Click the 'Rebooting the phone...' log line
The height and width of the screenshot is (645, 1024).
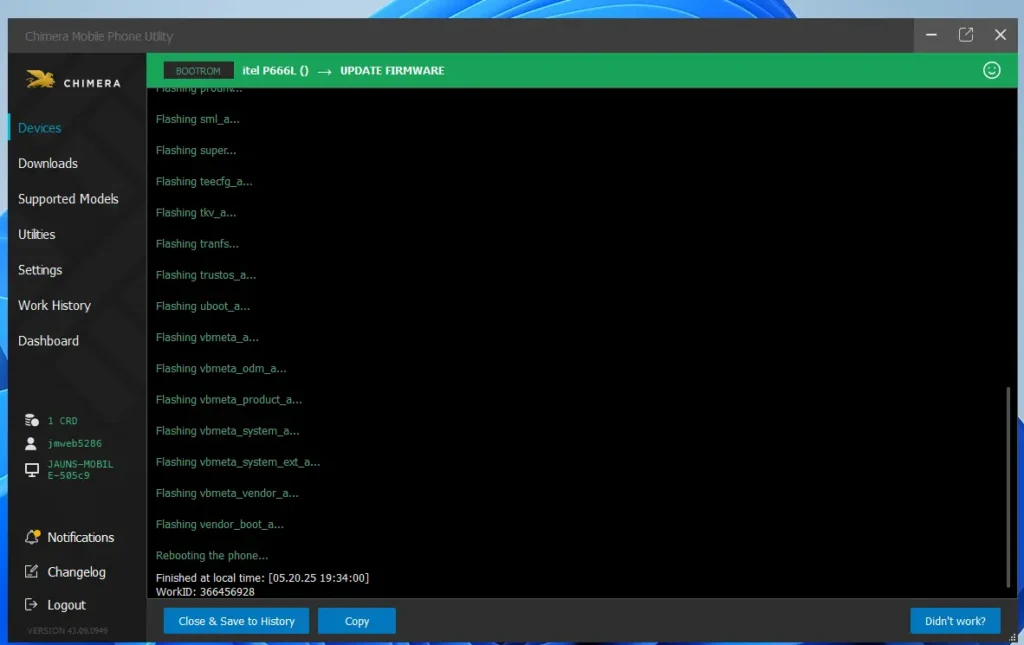click(212, 556)
